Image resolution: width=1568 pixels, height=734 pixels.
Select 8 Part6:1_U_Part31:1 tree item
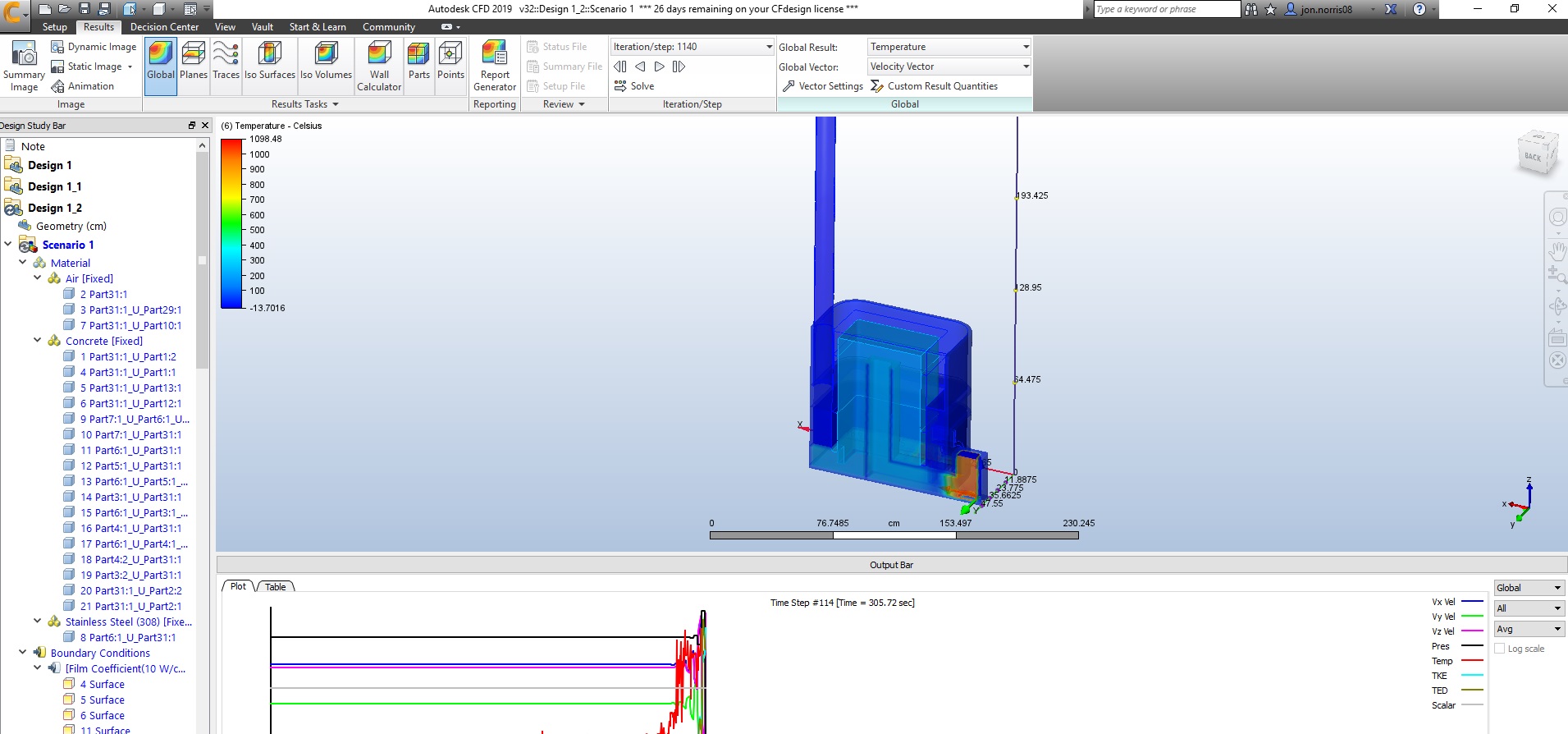pos(127,637)
